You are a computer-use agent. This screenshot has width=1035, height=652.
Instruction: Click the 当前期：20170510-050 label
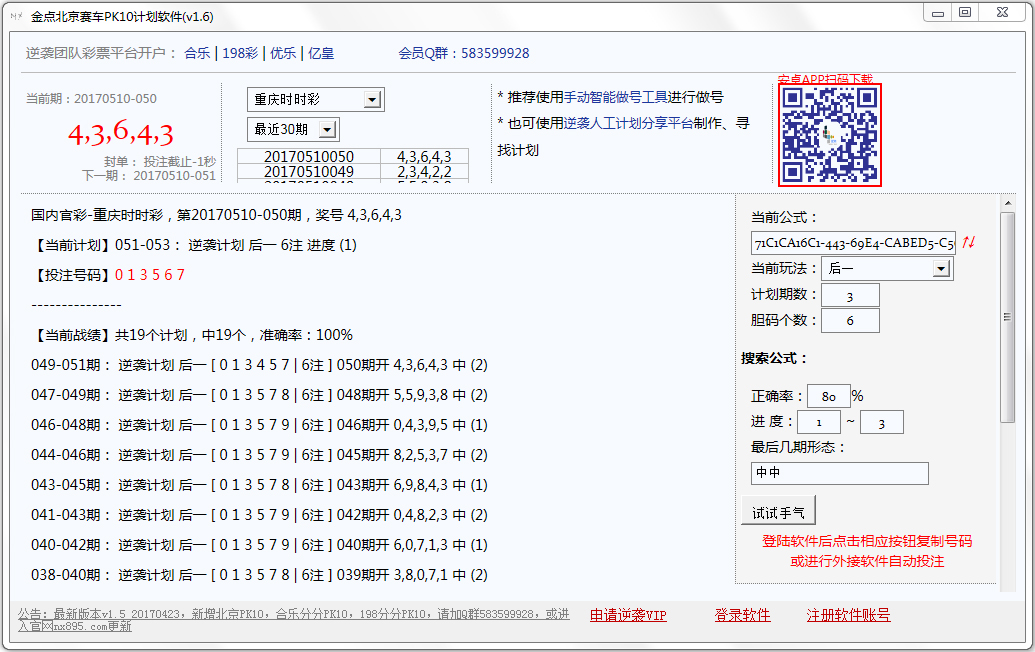coord(91,99)
